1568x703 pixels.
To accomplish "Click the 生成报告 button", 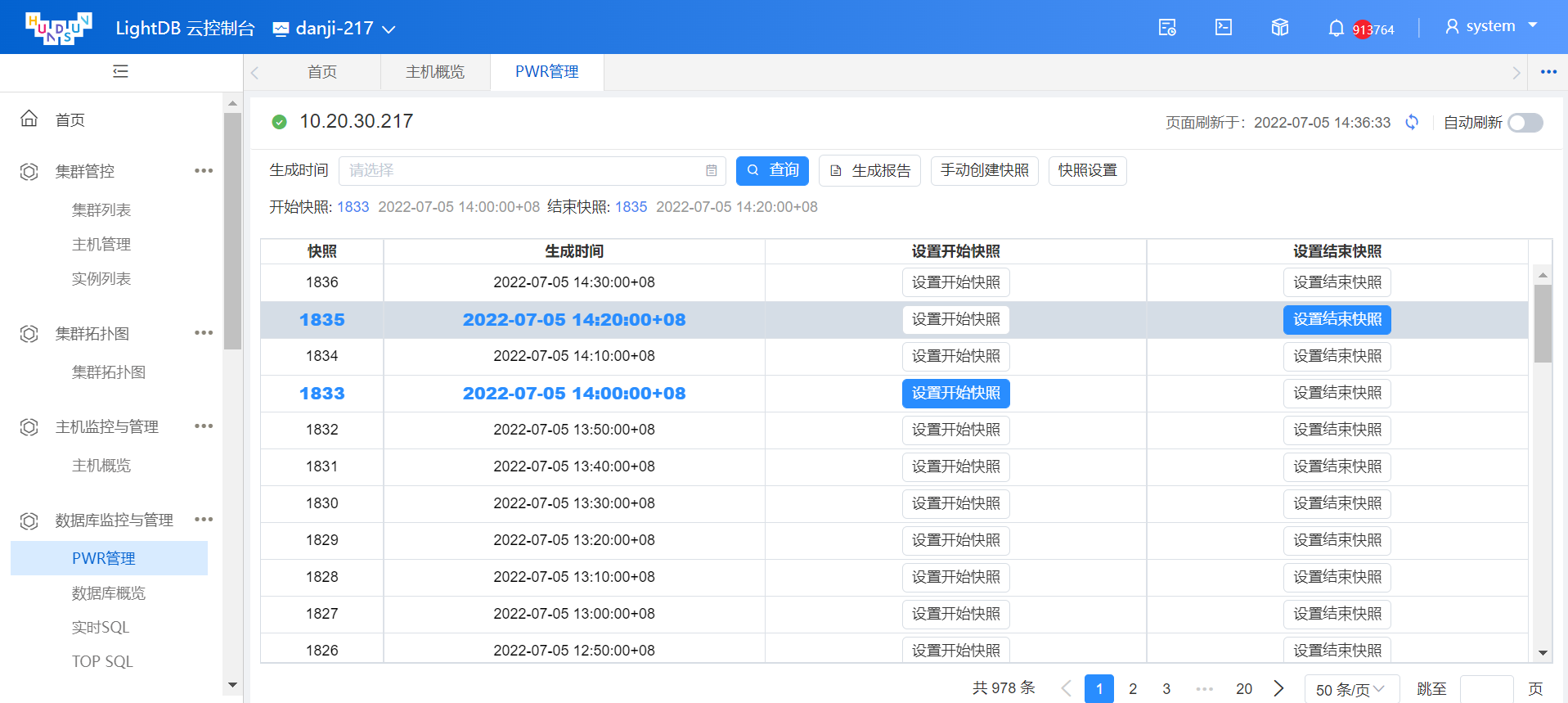I will point(869,170).
